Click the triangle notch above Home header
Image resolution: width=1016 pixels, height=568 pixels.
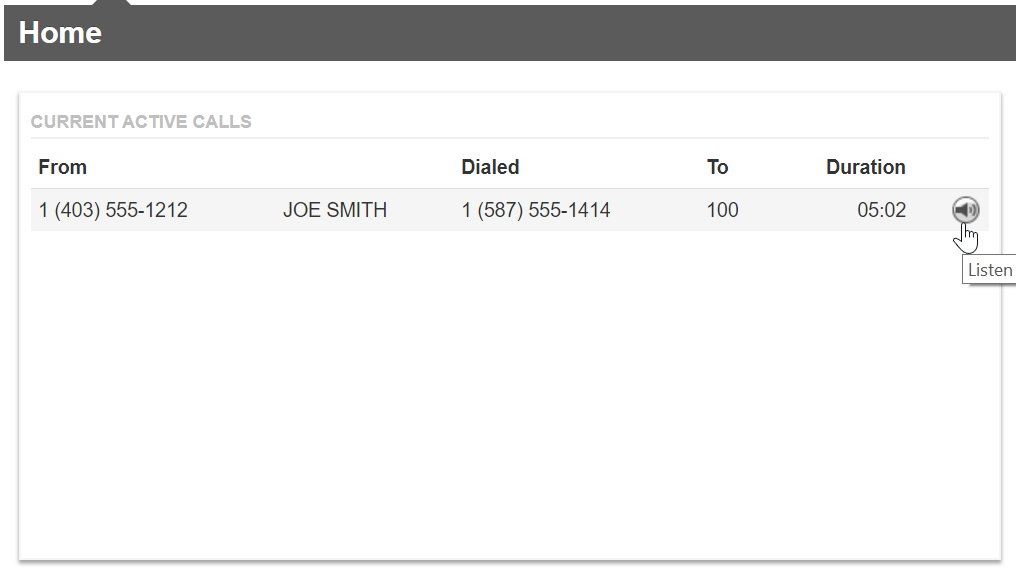pos(111,3)
